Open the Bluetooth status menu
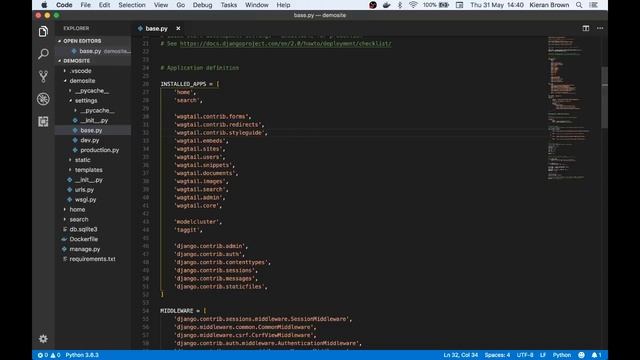 (x=400, y=5)
